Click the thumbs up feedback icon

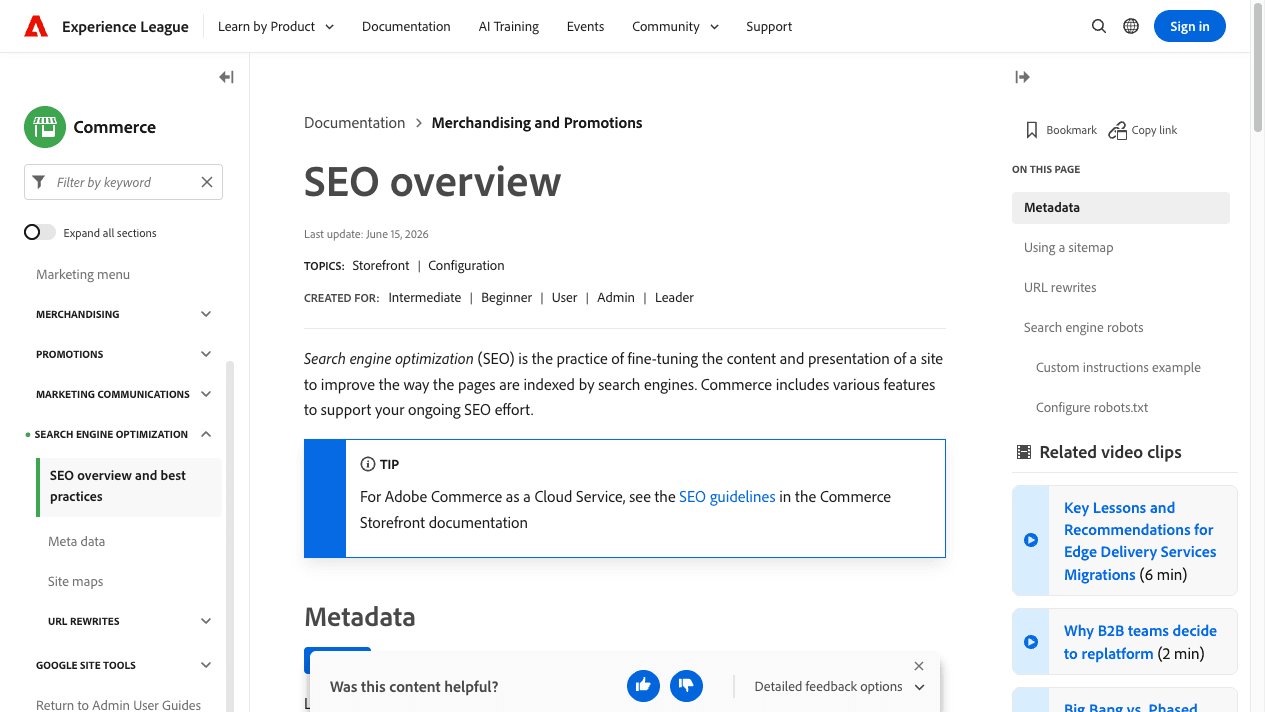pos(643,685)
